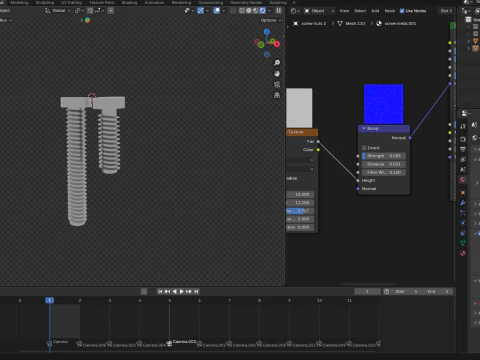The height and width of the screenshot is (360, 480).
Task: Open the pivot point dropdown
Action: pos(79,11)
